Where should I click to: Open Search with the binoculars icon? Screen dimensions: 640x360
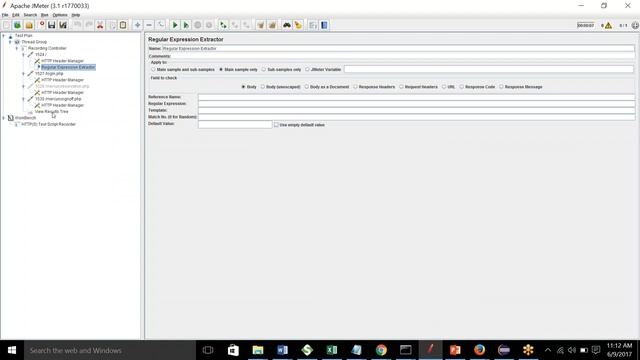[x=287, y=25]
